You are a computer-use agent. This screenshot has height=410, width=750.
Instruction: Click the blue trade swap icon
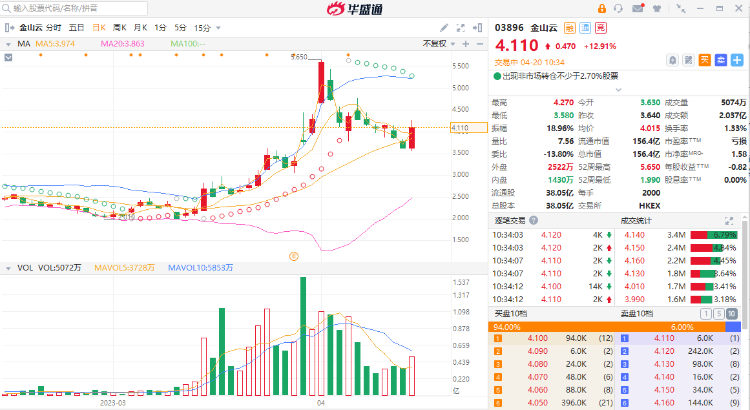721,60
